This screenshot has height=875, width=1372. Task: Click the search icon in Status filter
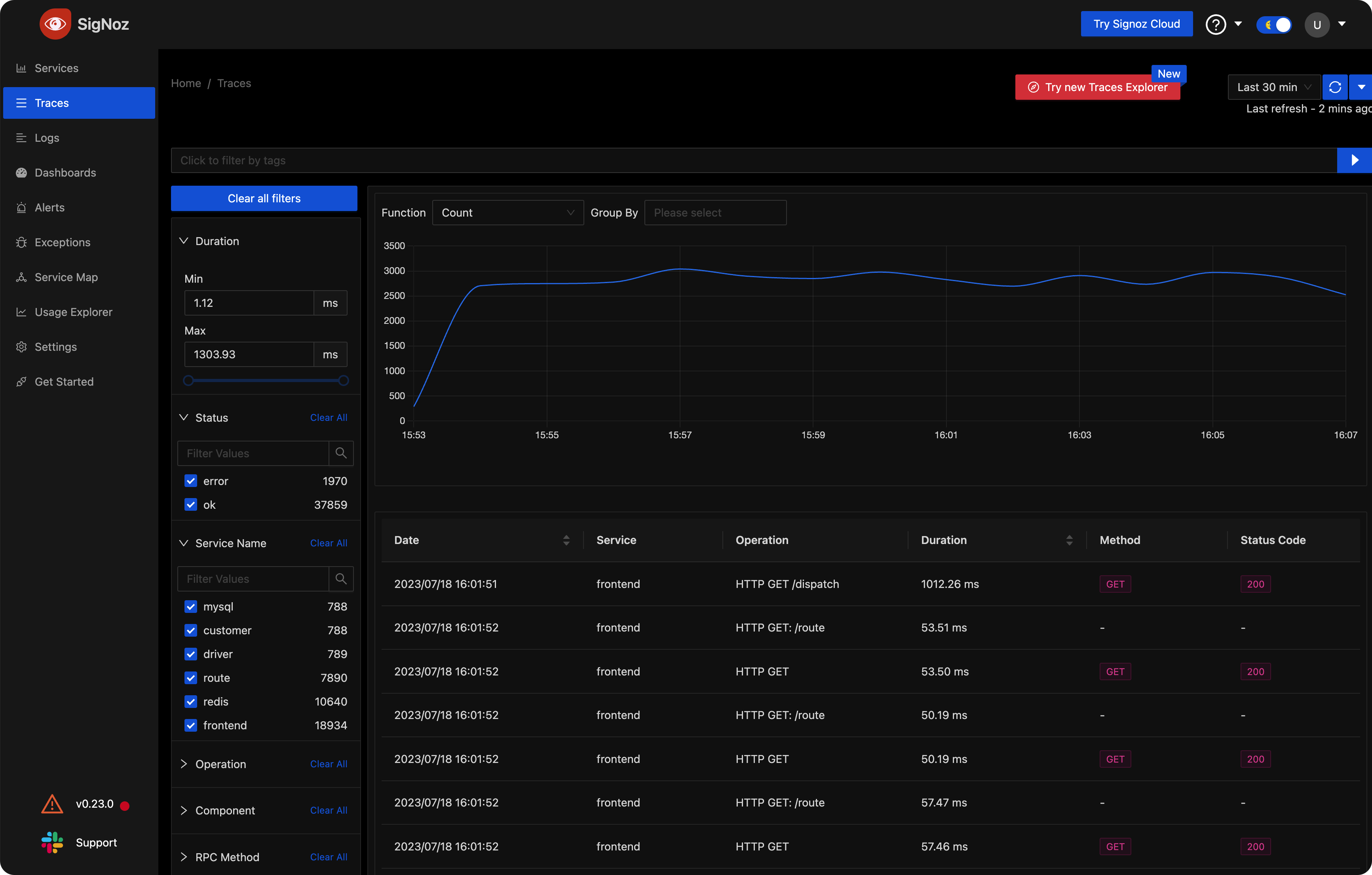tap(341, 453)
